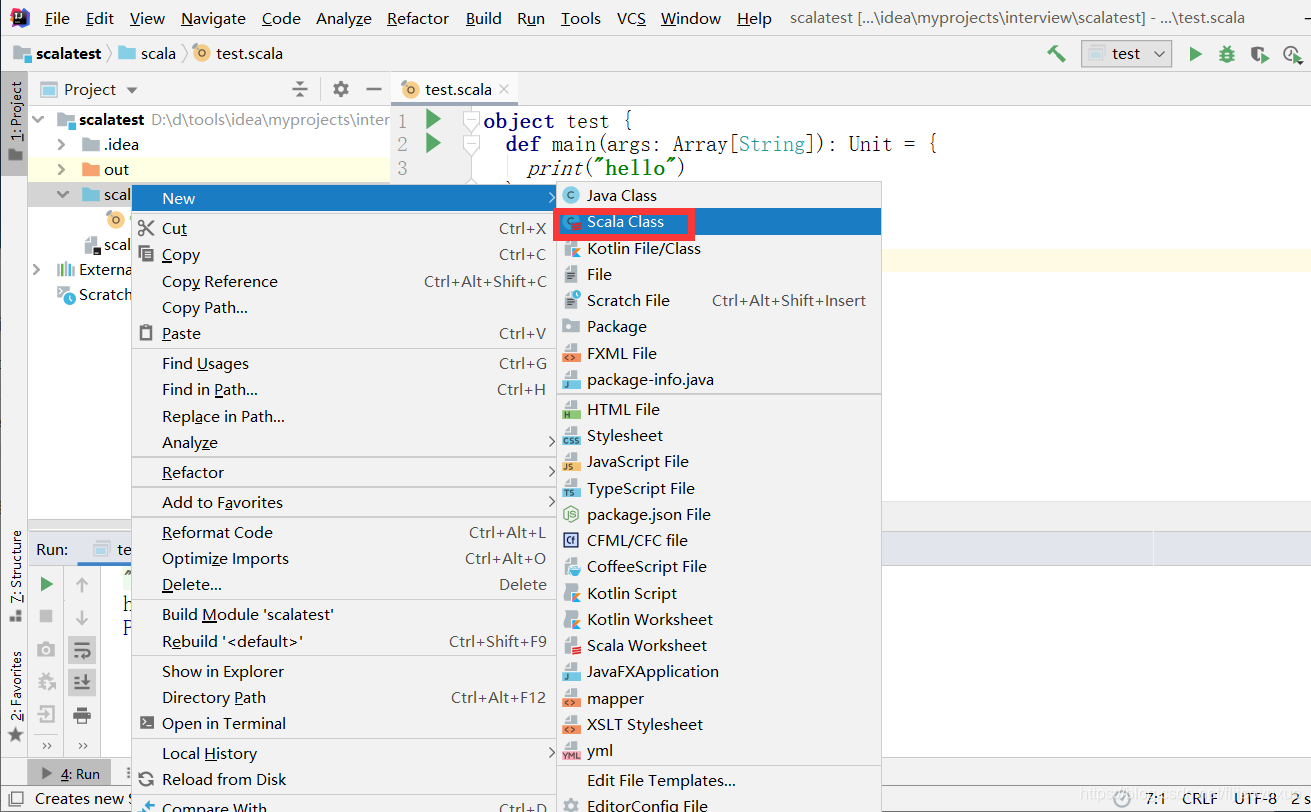Screen dimensions: 1311x812
Task: Select Scala Class in New submenu
Action: tap(718, 222)
